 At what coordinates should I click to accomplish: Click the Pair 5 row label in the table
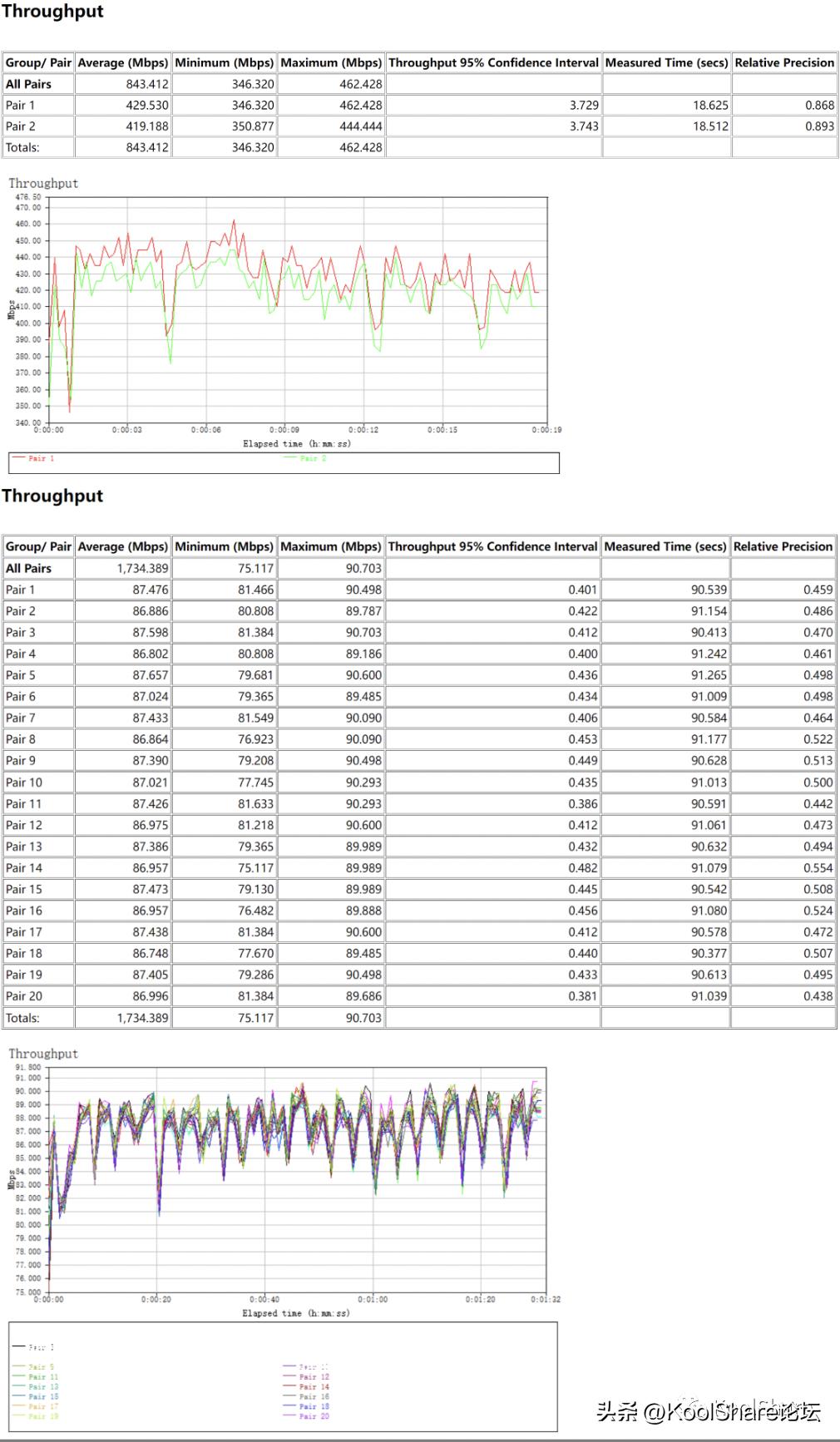(21, 675)
